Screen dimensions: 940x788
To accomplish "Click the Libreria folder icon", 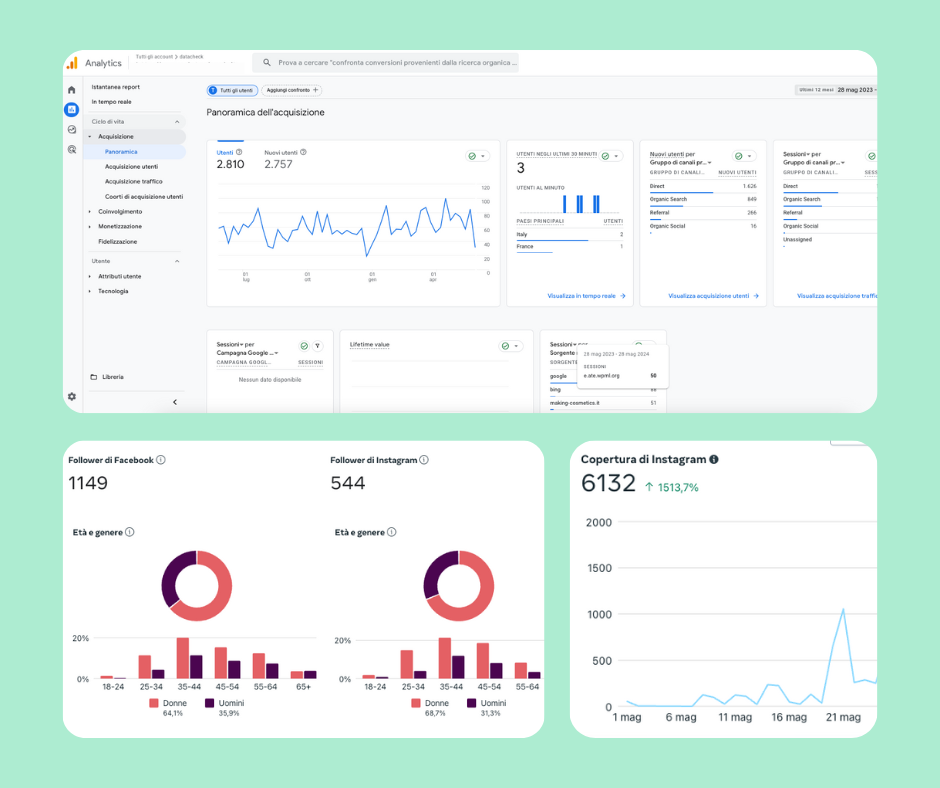I will [94, 377].
